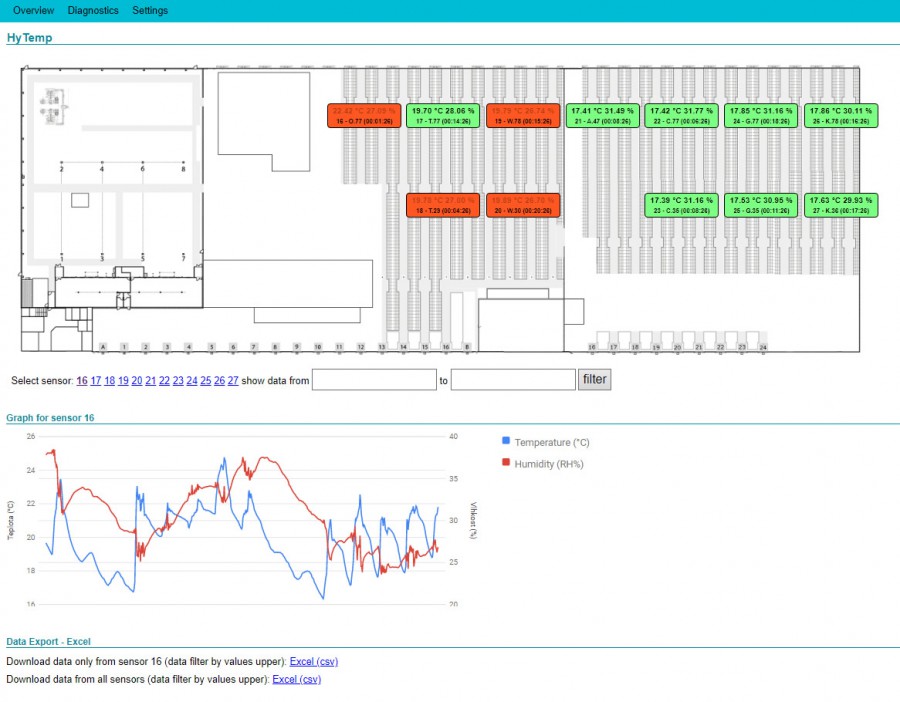This screenshot has height=702, width=900.
Task: Focus the 'show data from' start date field
Action: pos(374,380)
